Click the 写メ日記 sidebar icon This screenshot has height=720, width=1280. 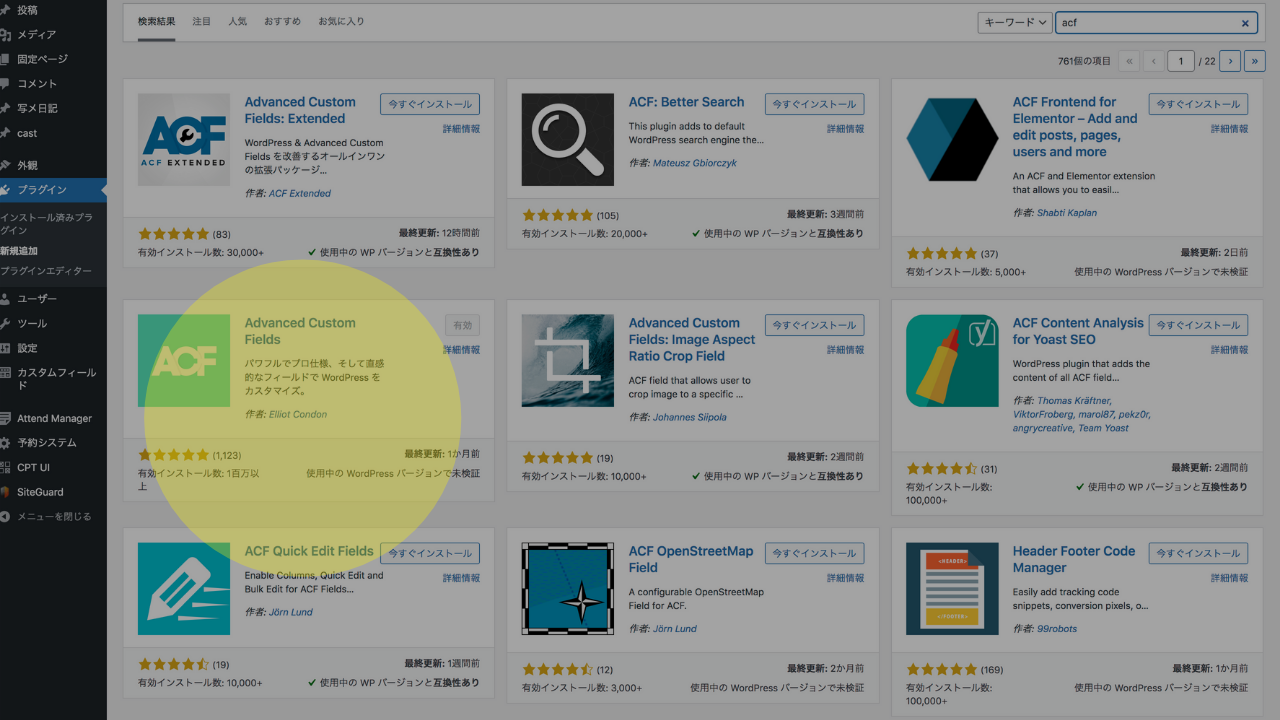click(x=5, y=108)
